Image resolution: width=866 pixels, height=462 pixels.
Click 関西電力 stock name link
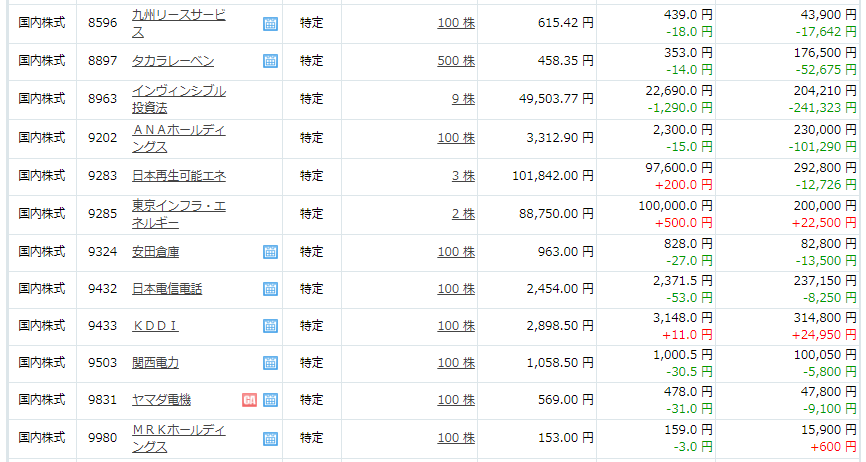coord(155,363)
